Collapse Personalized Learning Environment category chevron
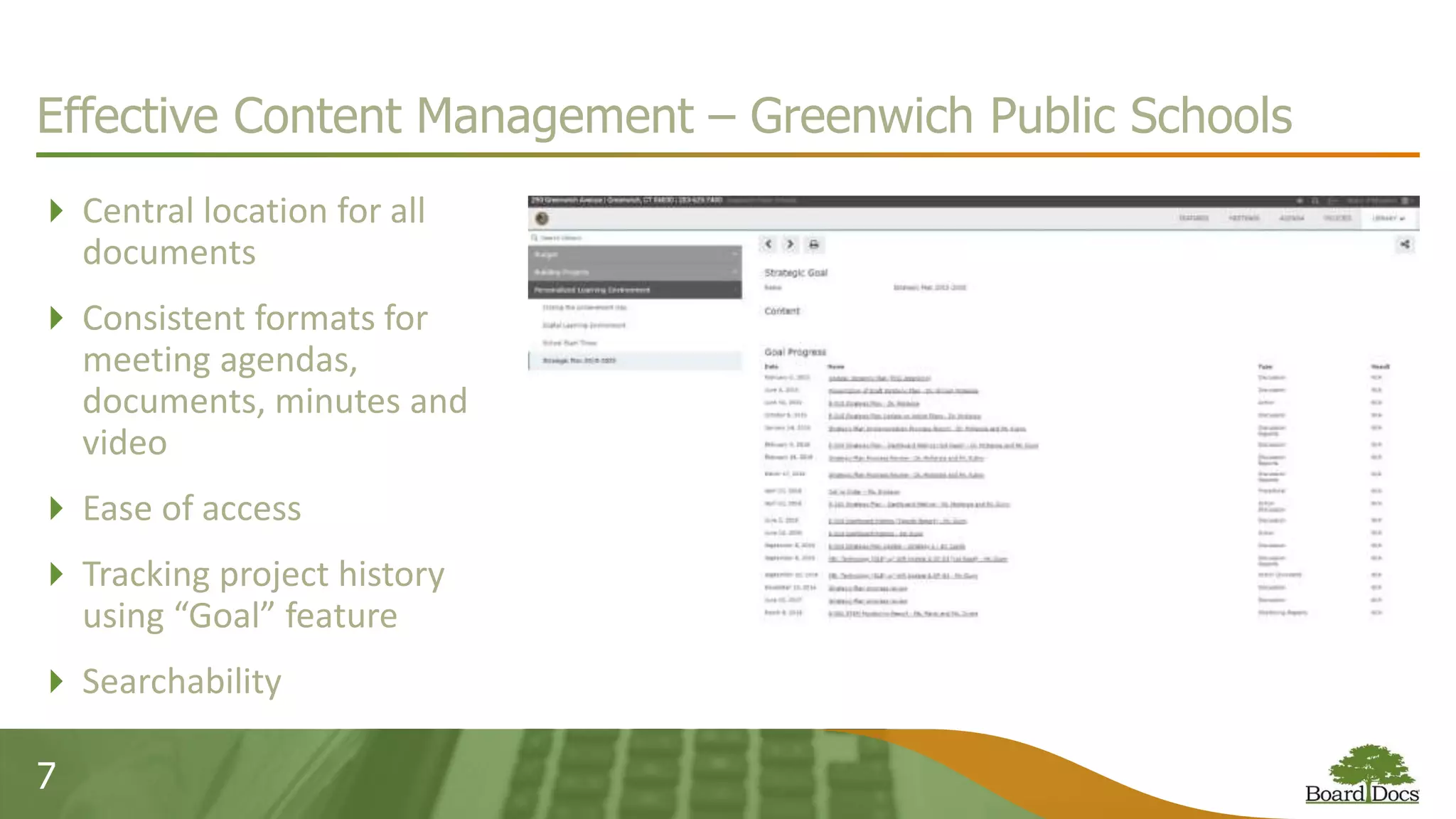This screenshot has width=1456, height=819. (734, 290)
